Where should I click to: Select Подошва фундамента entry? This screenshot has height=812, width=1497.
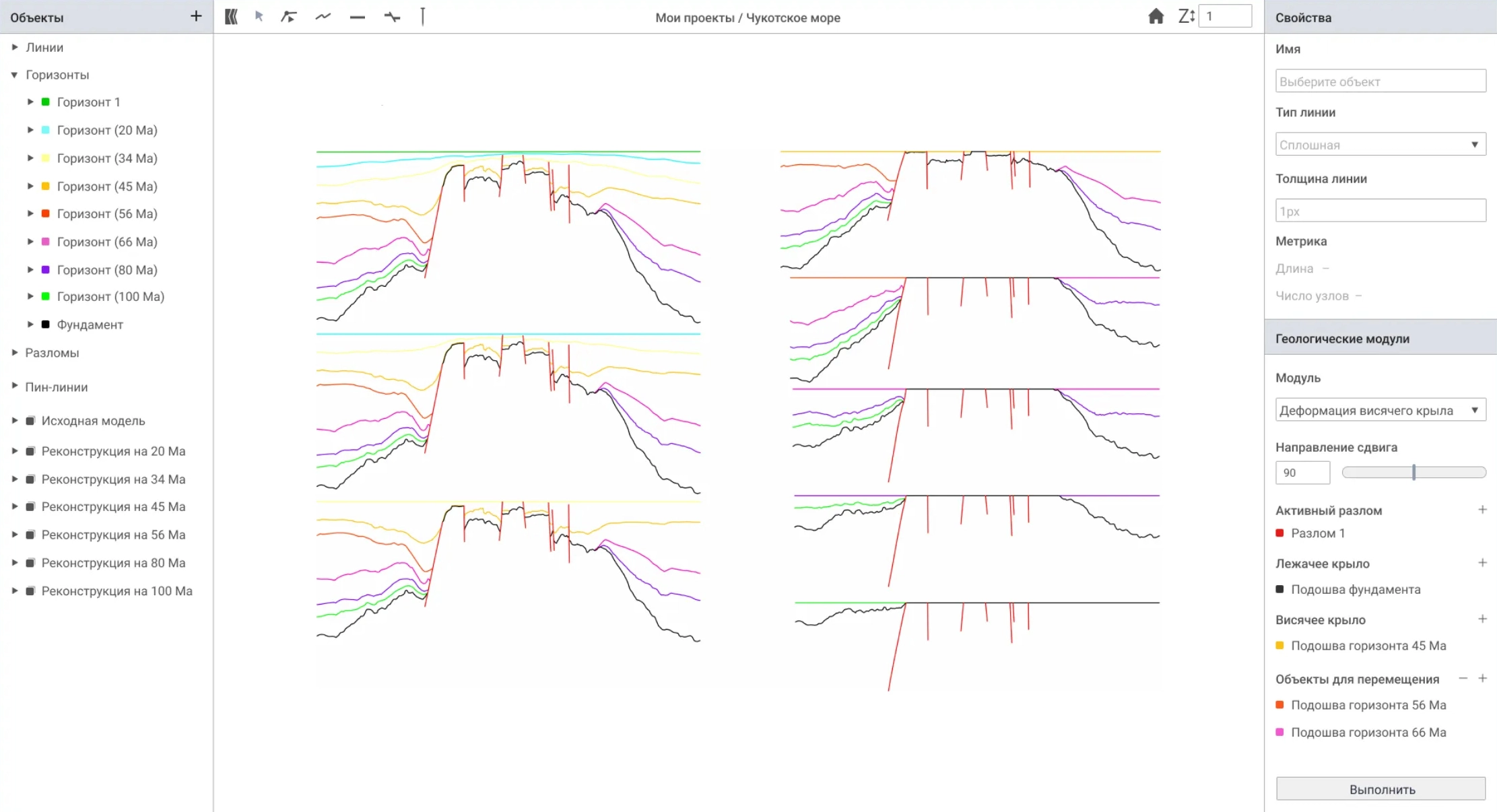(x=1348, y=589)
